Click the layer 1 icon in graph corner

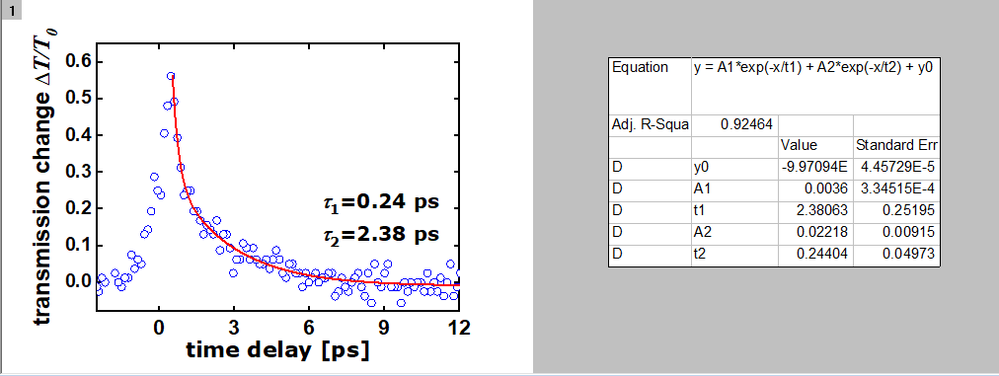(x=12, y=10)
